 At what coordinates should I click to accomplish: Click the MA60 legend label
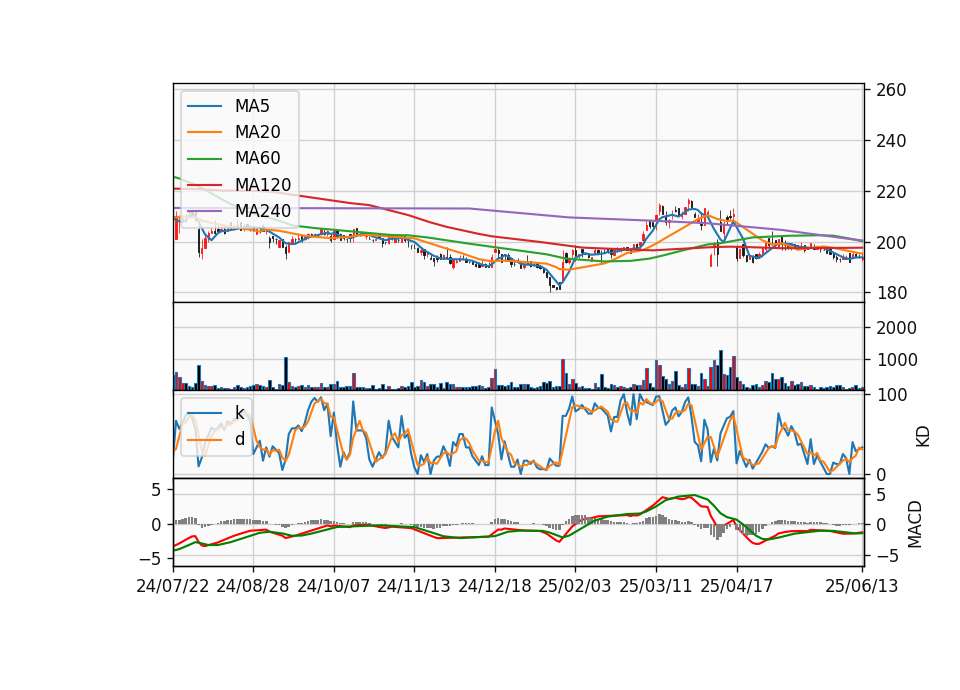click(257, 159)
